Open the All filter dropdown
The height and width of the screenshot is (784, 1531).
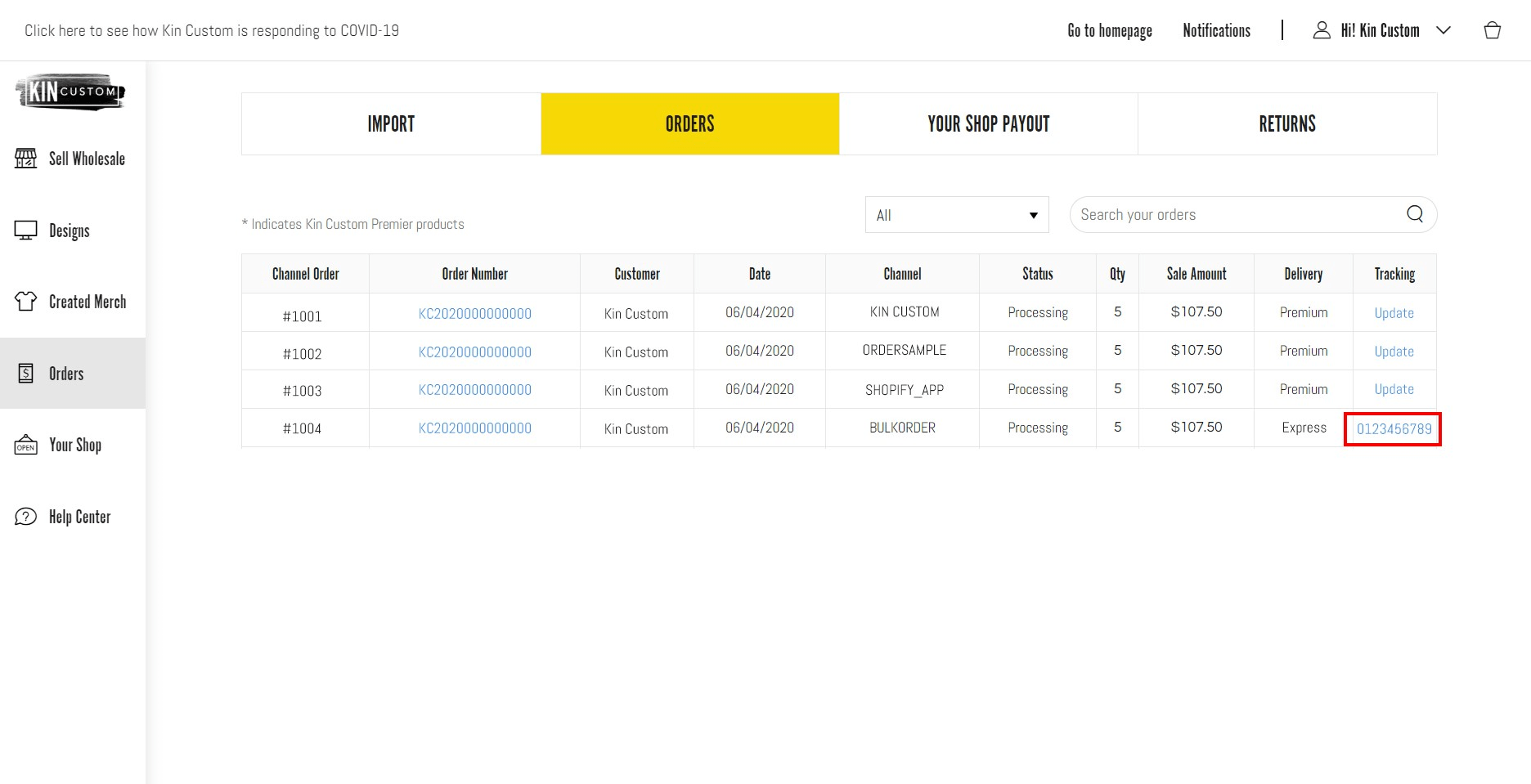tap(956, 214)
